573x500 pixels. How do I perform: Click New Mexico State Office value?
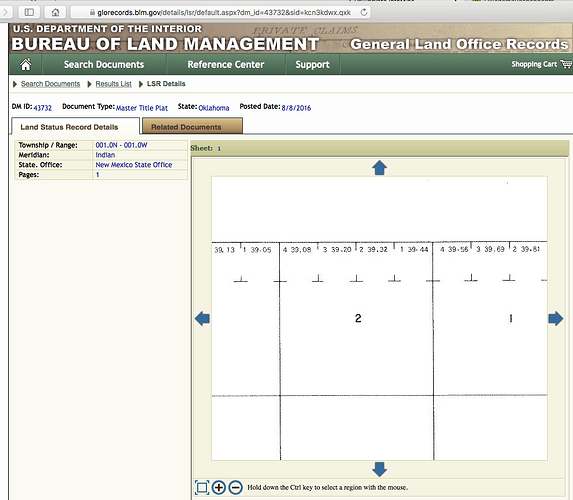[134, 165]
